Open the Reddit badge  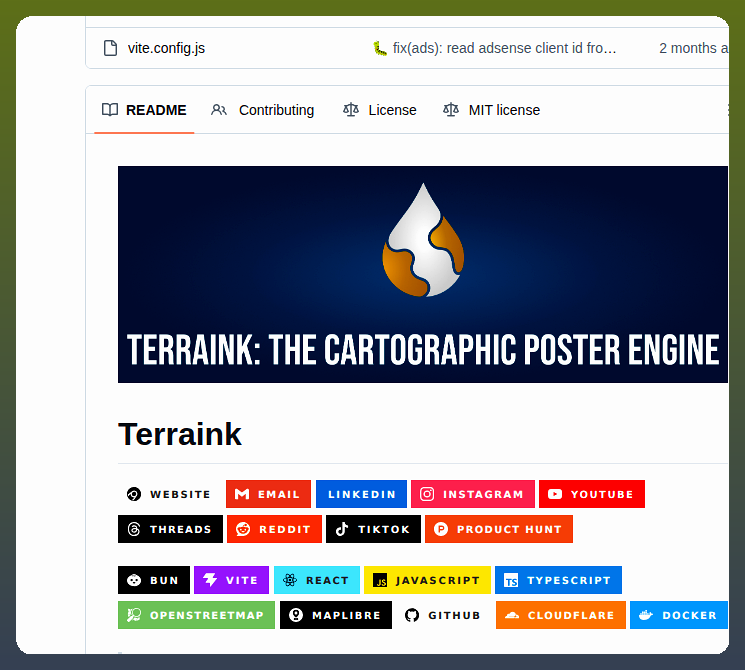point(274,529)
